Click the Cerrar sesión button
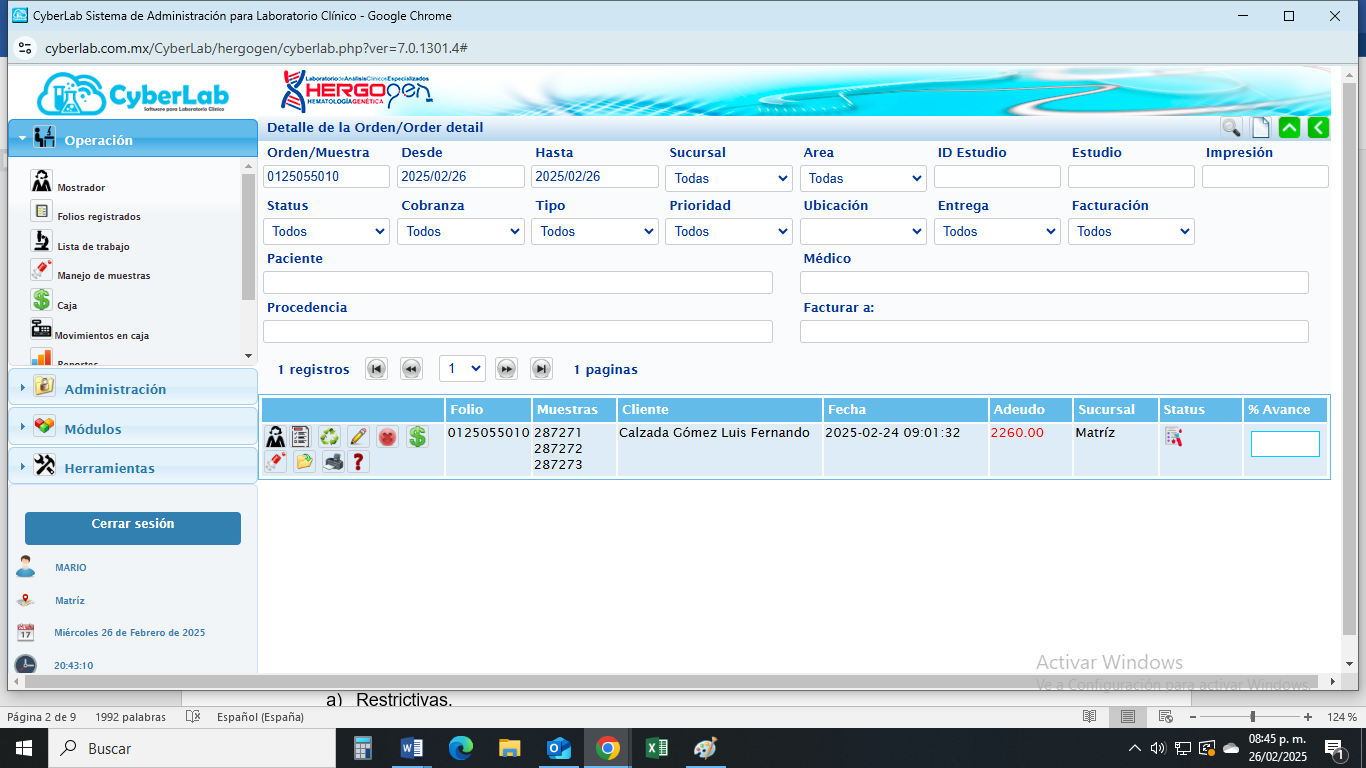1366x768 pixels. (133, 526)
